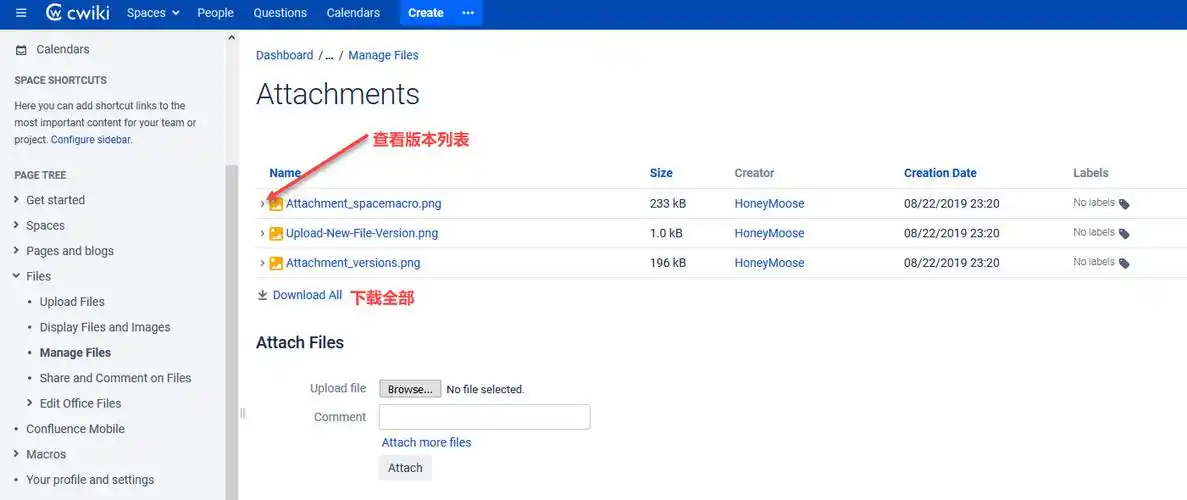The height and width of the screenshot is (500, 1187).
Task: Open HoneyMoose profile in Upload-New-File-Version.png row
Action: pos(769,233)
